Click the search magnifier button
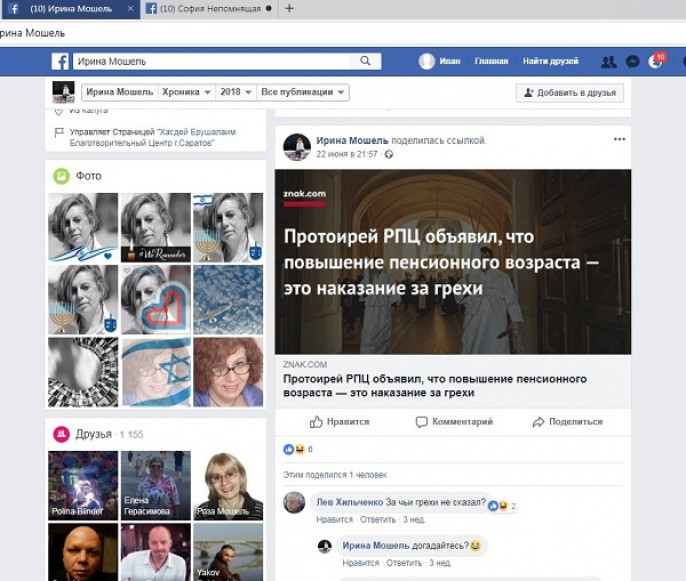The image size is (686, 581). point(365,61)
